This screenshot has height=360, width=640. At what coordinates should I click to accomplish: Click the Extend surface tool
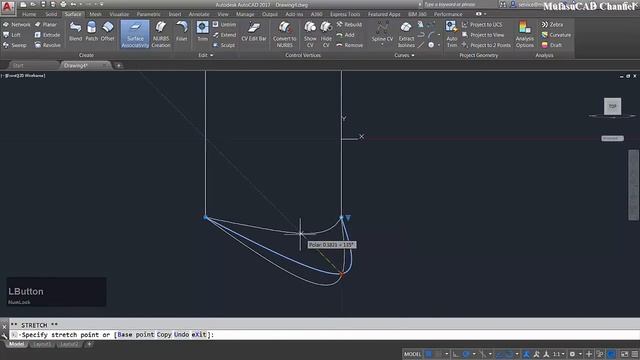[x=224, y=35]
